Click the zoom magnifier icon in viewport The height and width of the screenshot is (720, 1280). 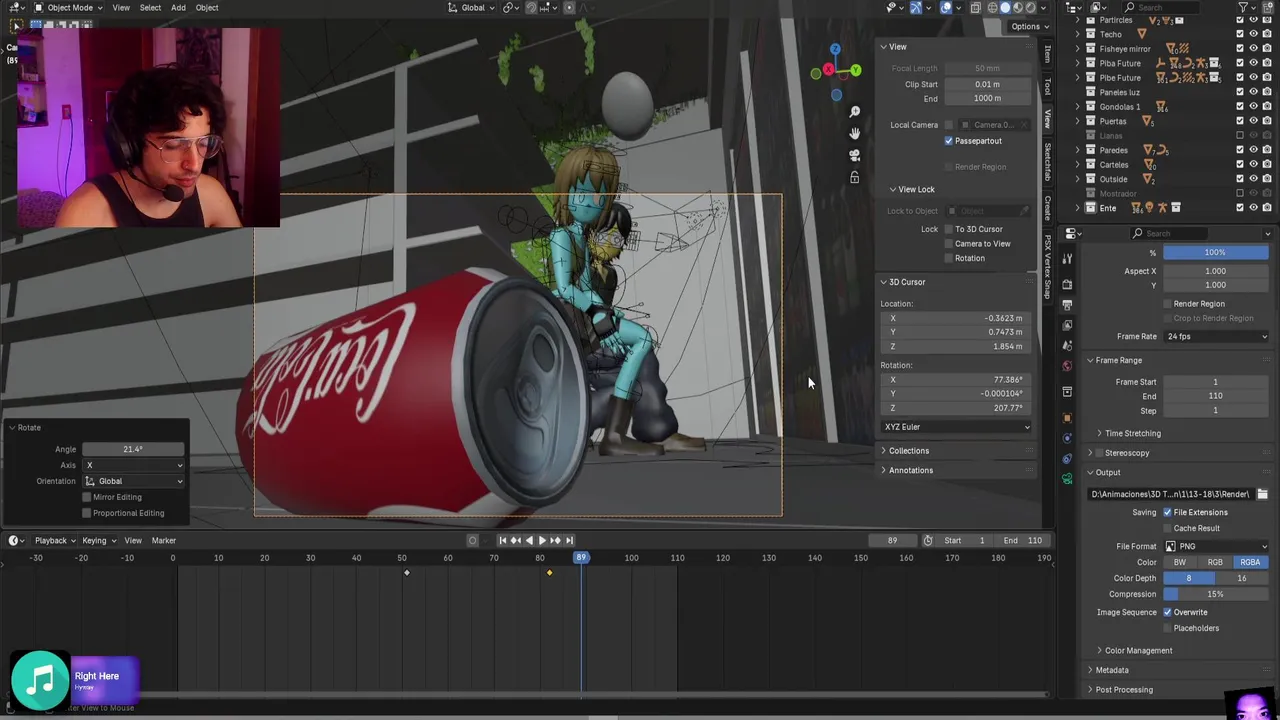pyautogui.click(x=854, y=111)
